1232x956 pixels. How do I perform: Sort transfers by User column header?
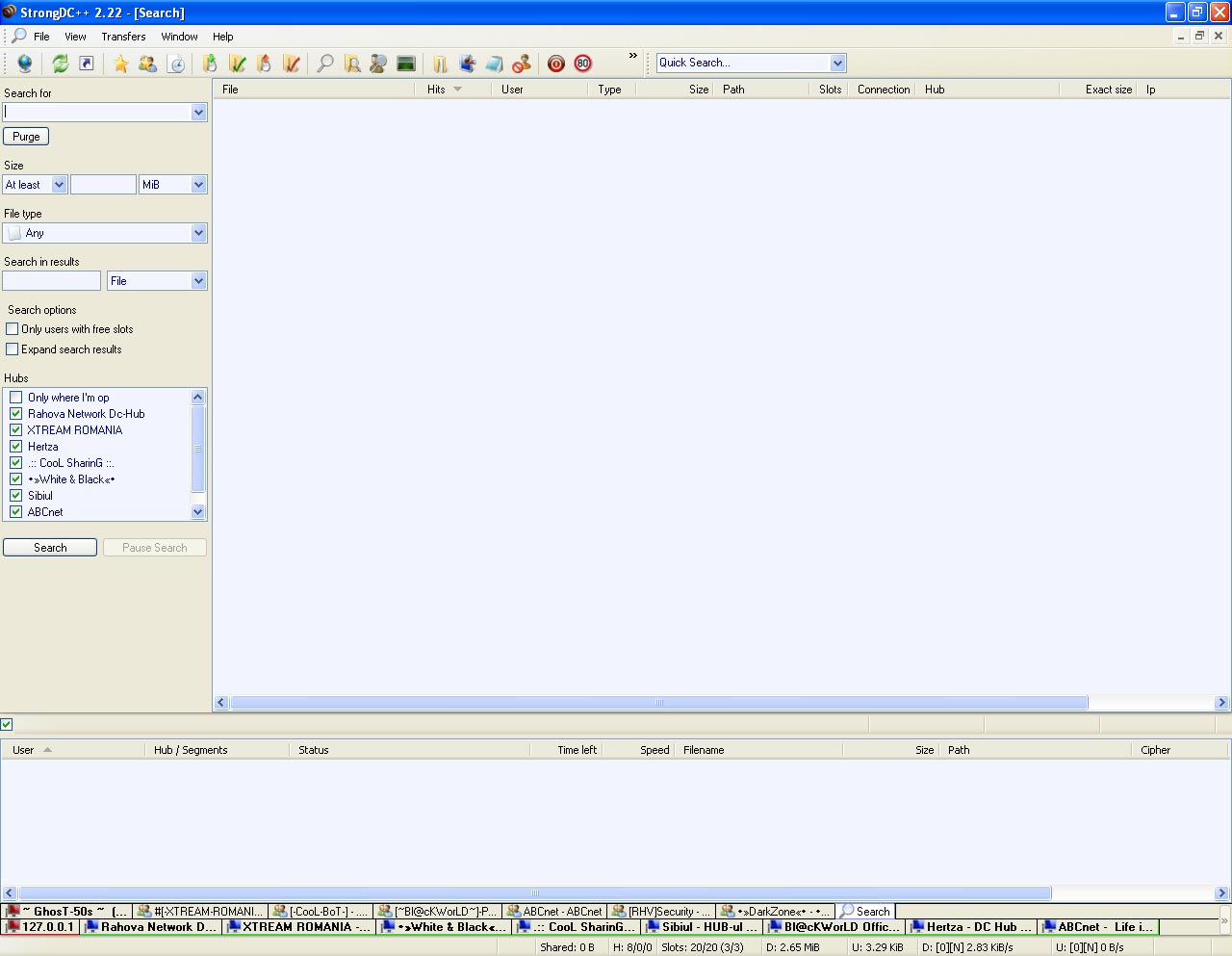click(72, 750)
